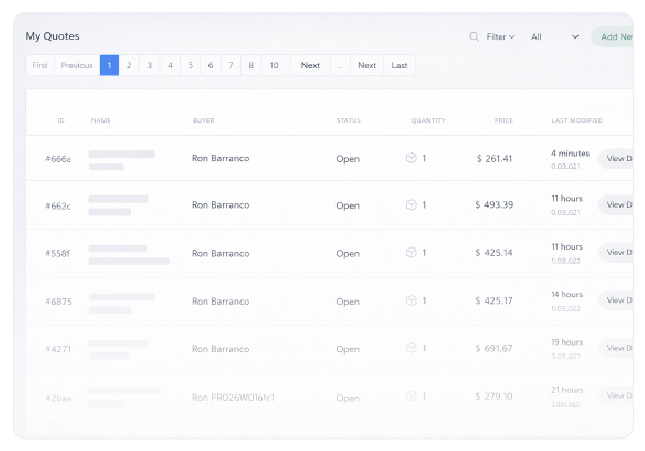Click the My Quotes heading

point(53,36)
